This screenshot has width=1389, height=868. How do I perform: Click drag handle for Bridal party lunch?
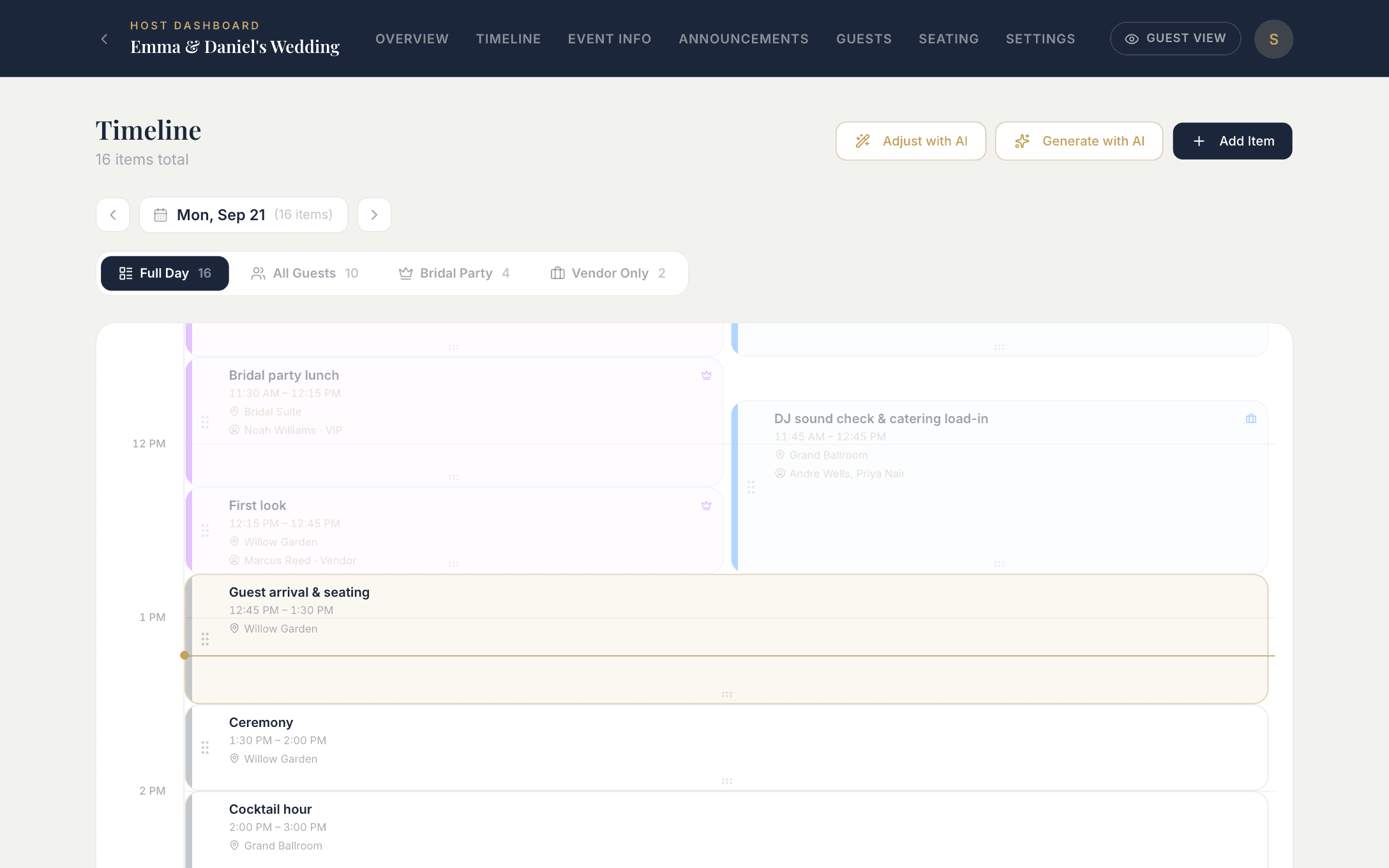(x=205, y=422)
